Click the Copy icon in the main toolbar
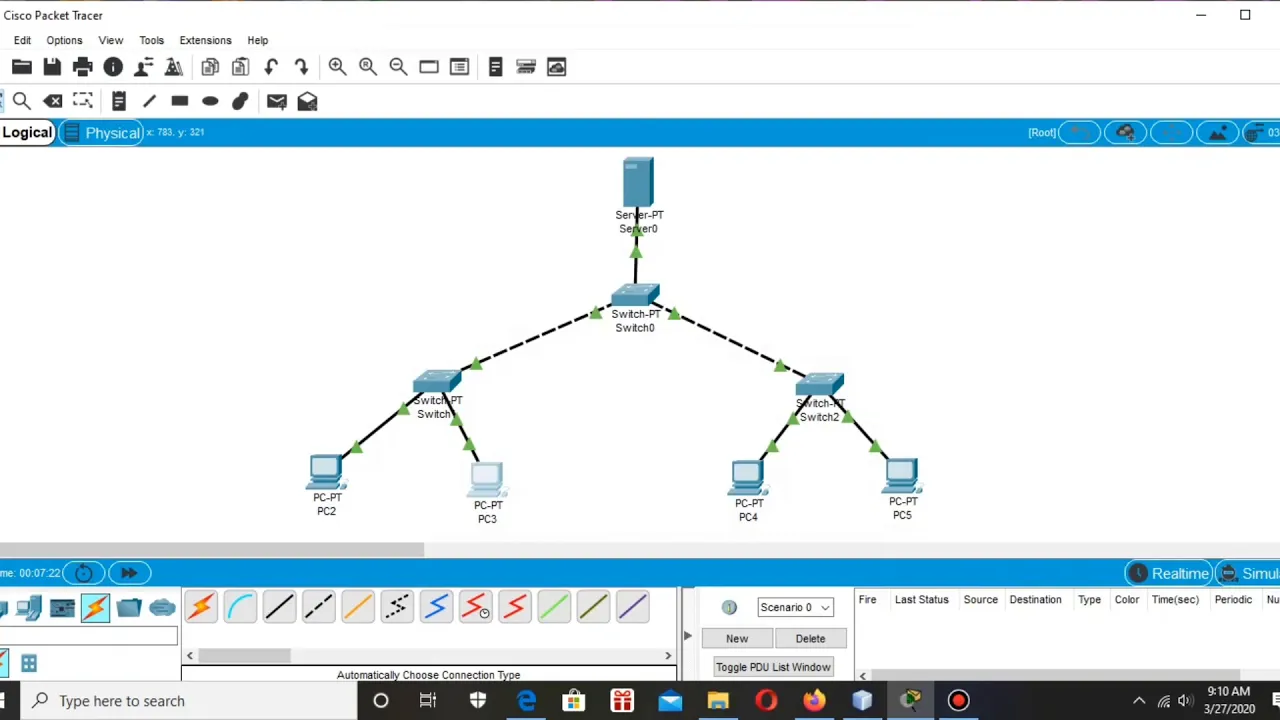The width and height of the screenshot is (1280, 720). pyautogui.click(x=210, y=67)
